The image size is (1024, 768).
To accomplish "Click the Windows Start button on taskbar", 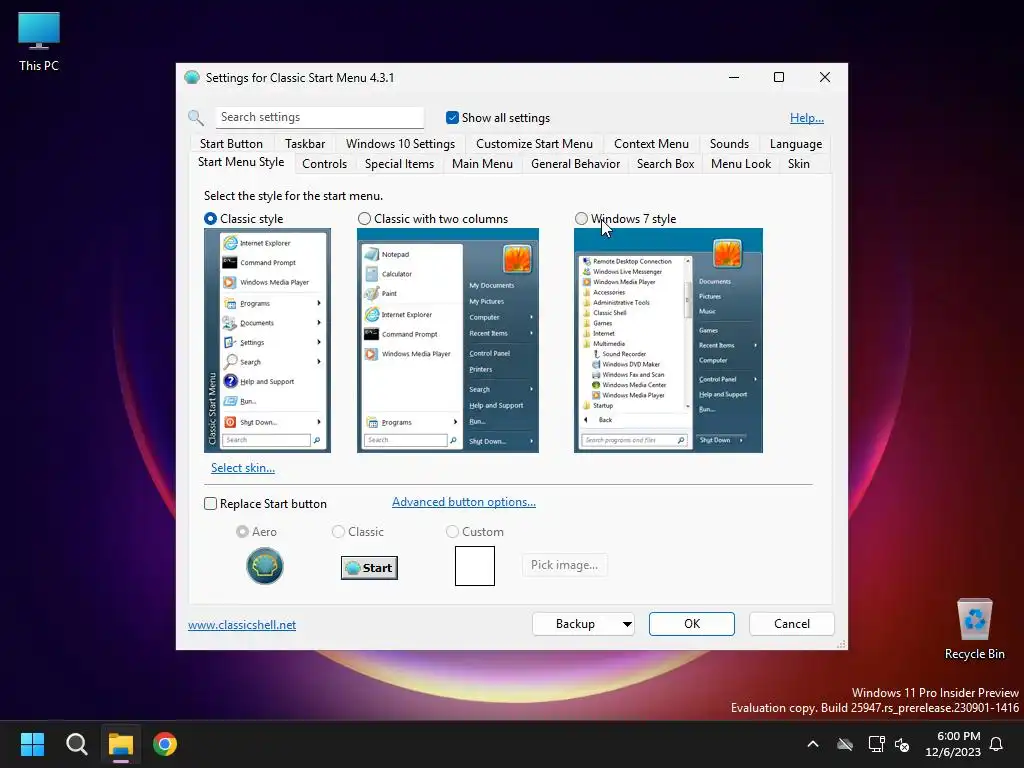I will click(32, 744).
